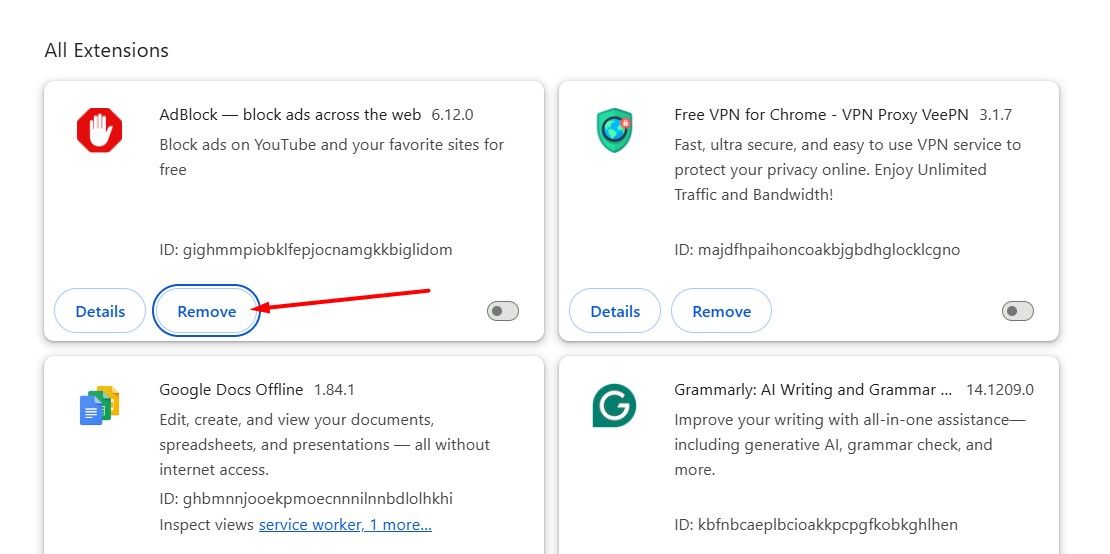Click the VeePN extension ID text
Image resolution: width=1110 pixels, height=554 pixels.
[x=816, y=249]
